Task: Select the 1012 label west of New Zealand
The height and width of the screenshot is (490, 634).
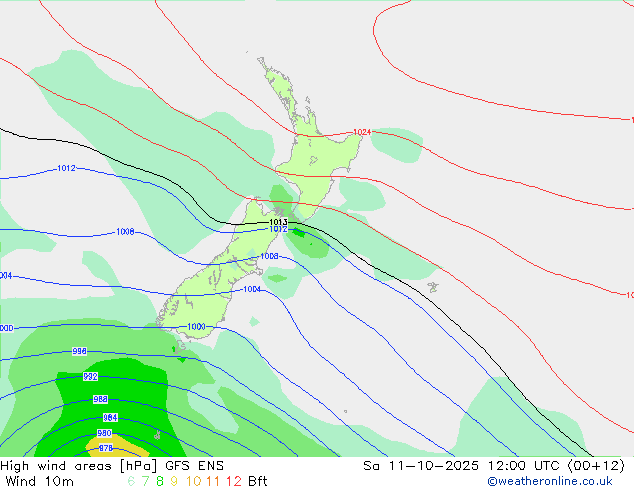Action: pyautogui.click(x=66, y=168)
